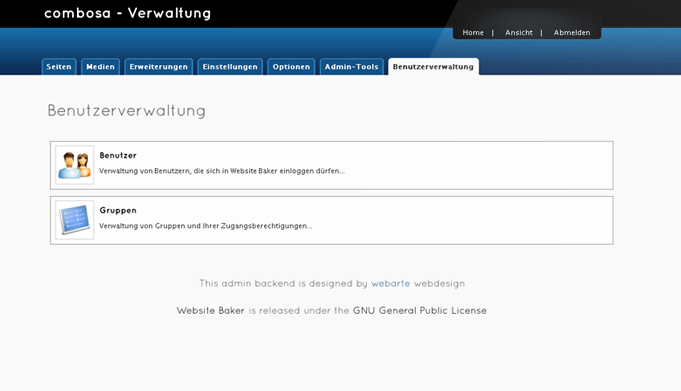The image size is (681, 391).
Task: Select the Benutzerverwaltung tab
Action: pyautogui.click(x=433, y=67)
